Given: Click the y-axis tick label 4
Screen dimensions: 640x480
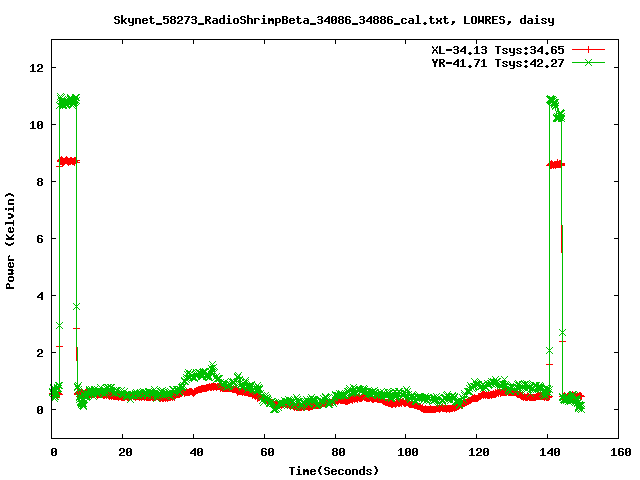Looking at the screenshot, I should point(40,296).
